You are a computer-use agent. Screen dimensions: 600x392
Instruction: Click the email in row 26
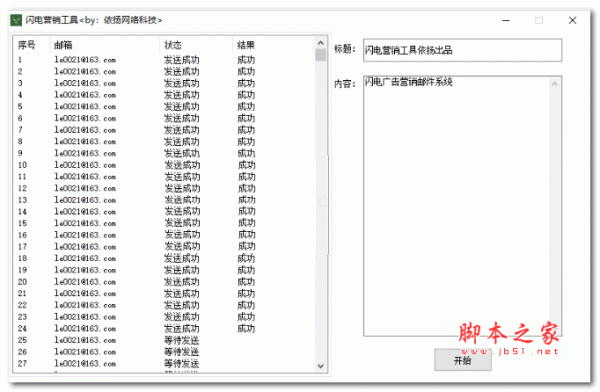pyautogui.click(x=85, y=352)
